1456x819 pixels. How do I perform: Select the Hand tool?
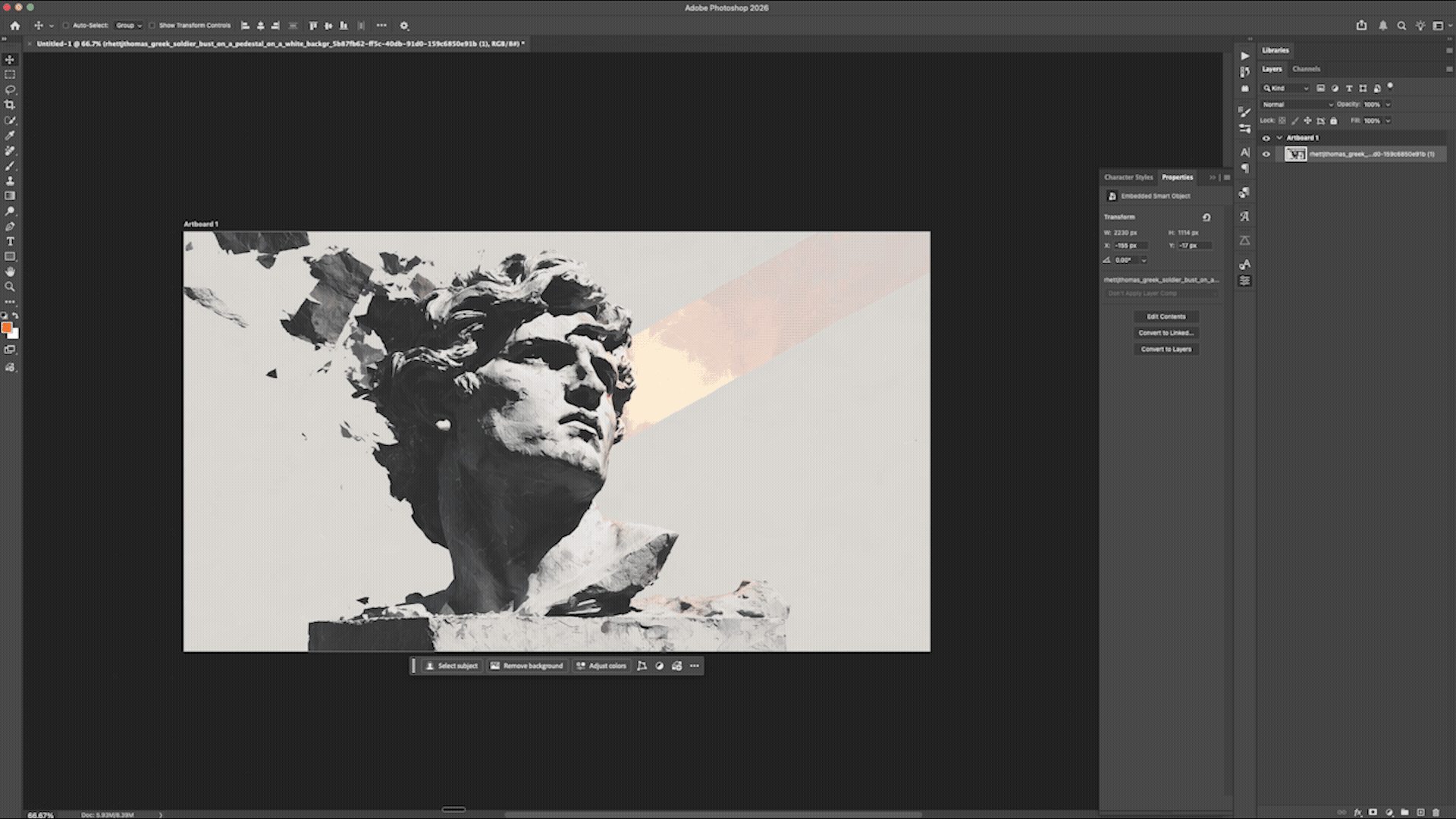(10, 271)
